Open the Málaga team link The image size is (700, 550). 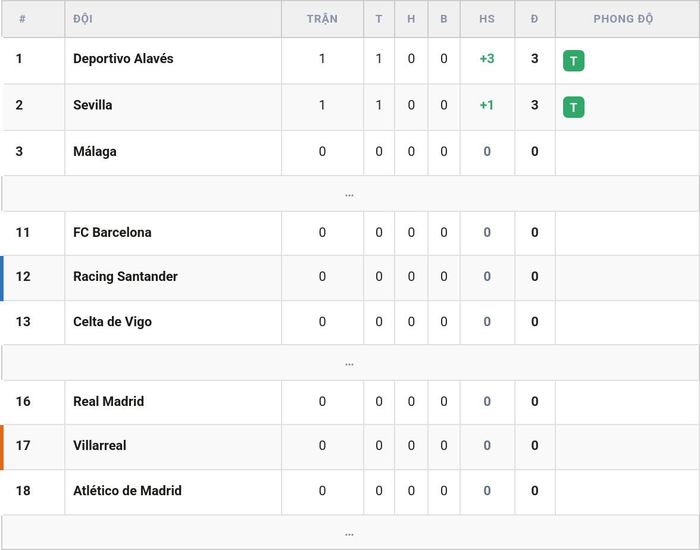pos(95,151)
